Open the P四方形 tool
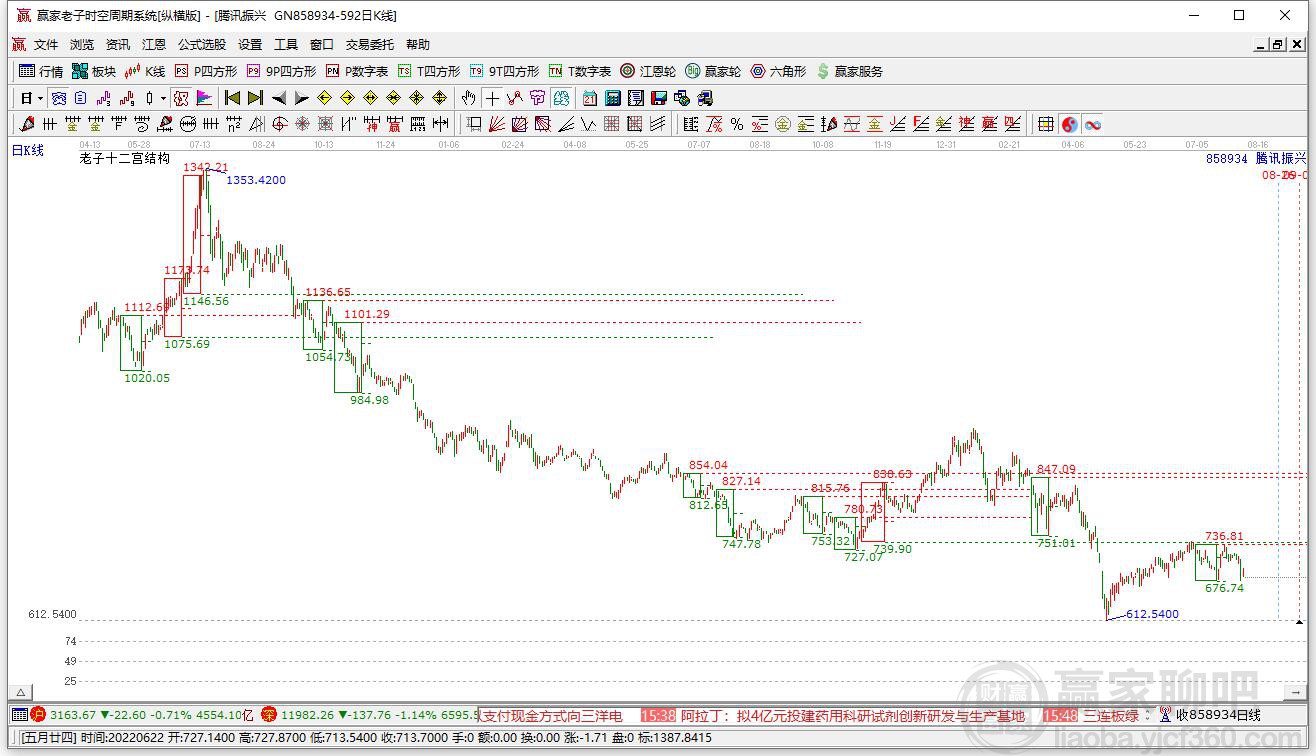 pyautogui.click(x=206, y=71)
